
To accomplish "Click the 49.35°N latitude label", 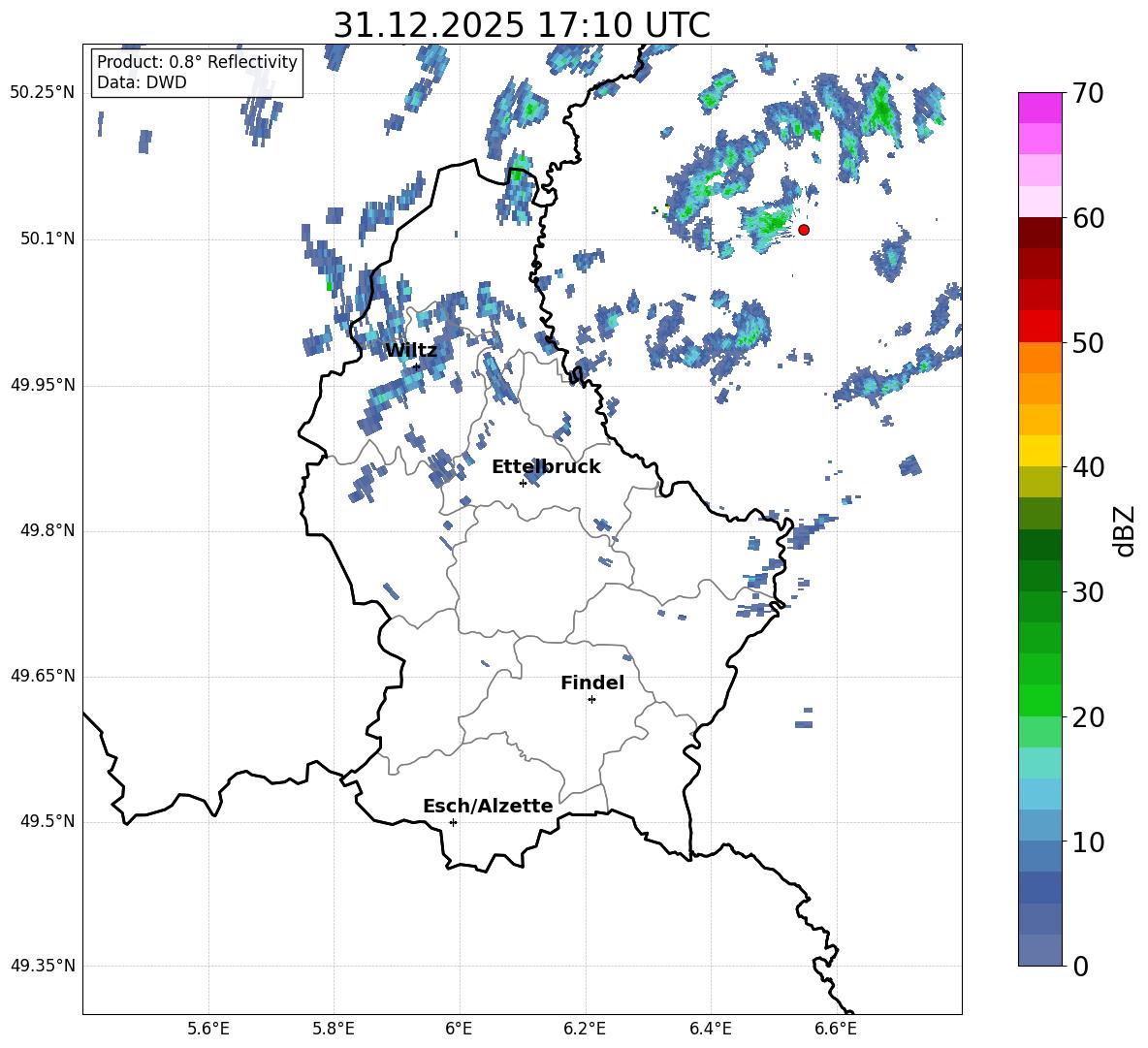I will coord(43,966).
